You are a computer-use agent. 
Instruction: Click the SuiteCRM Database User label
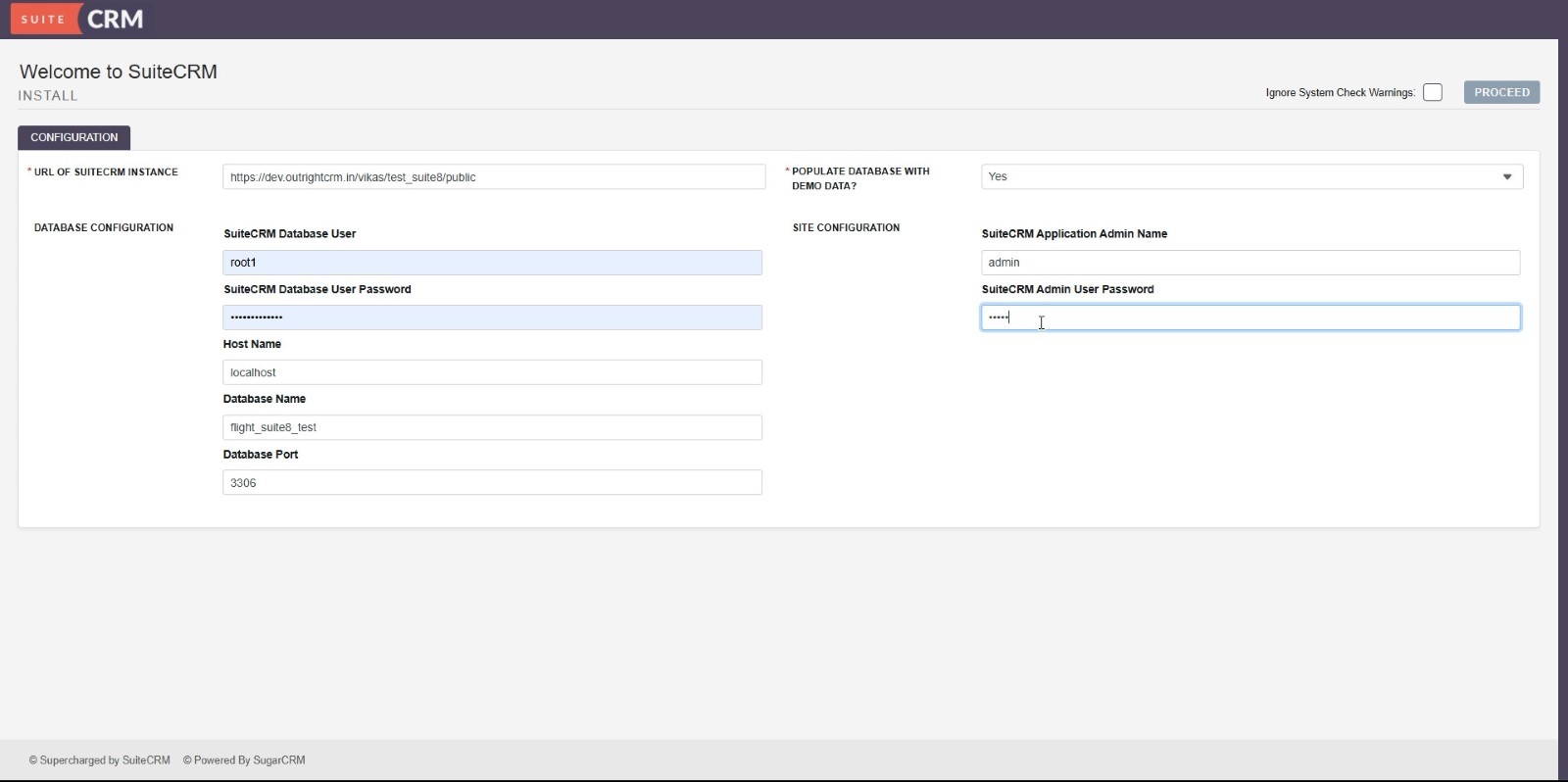(x=290, y=234)
